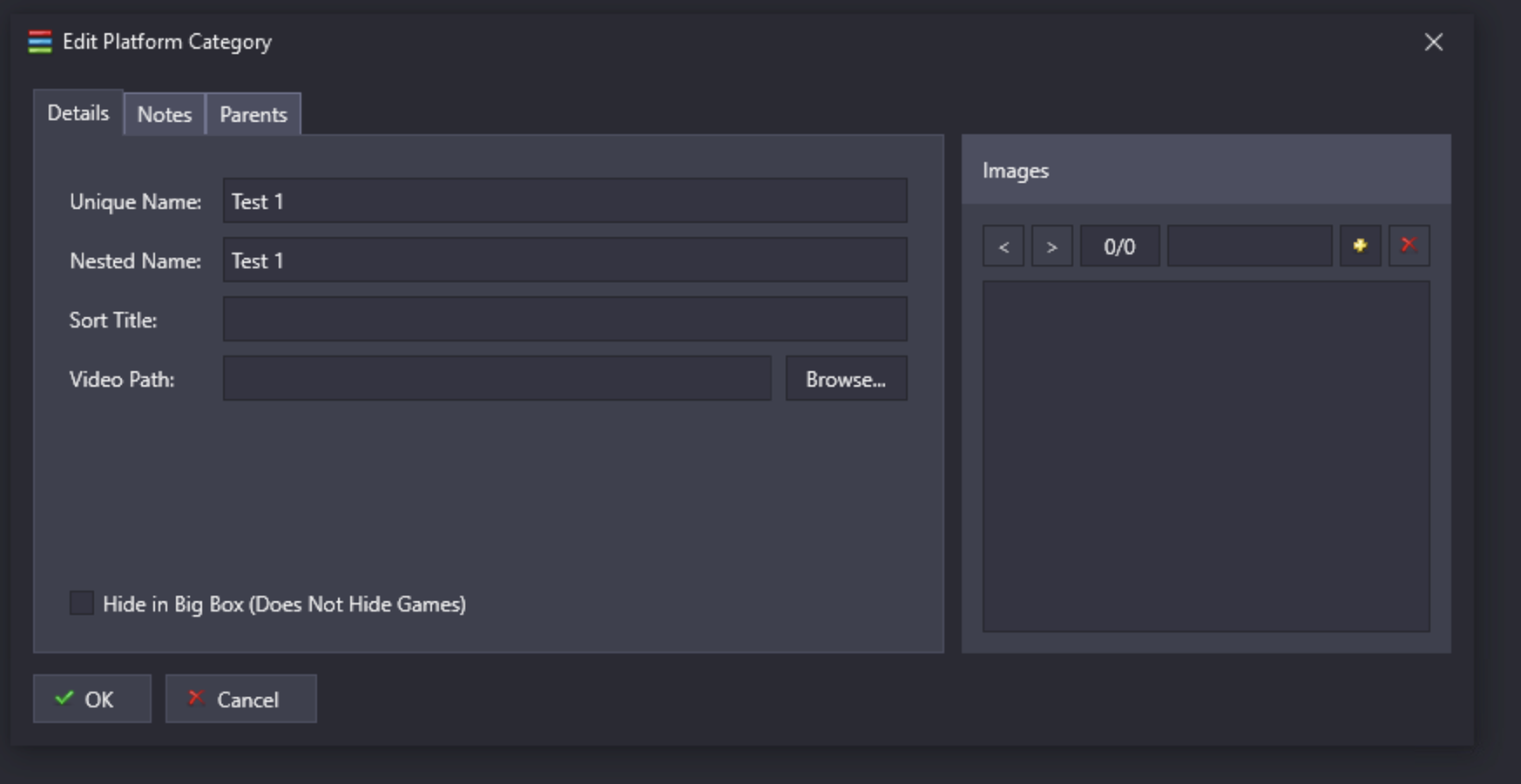Close the Edit Platform Category dialog
The height and width of the screenshot is (784, 1521).
coord(1434,42)
